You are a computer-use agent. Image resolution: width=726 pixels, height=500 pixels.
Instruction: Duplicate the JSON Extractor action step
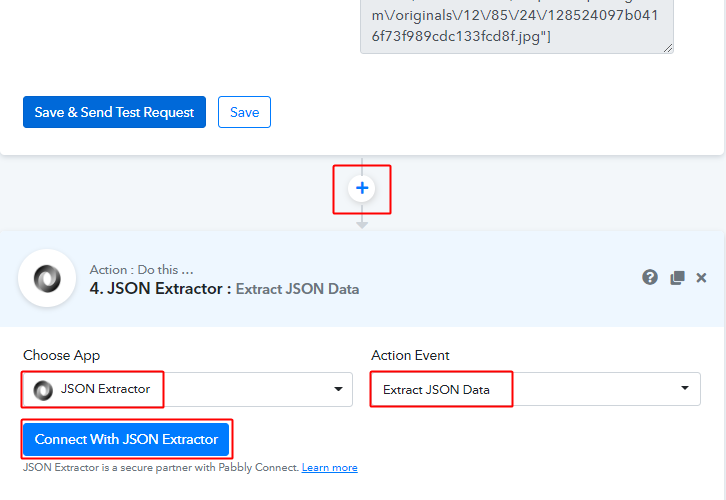pyautogui.click(x=677, y=278)
